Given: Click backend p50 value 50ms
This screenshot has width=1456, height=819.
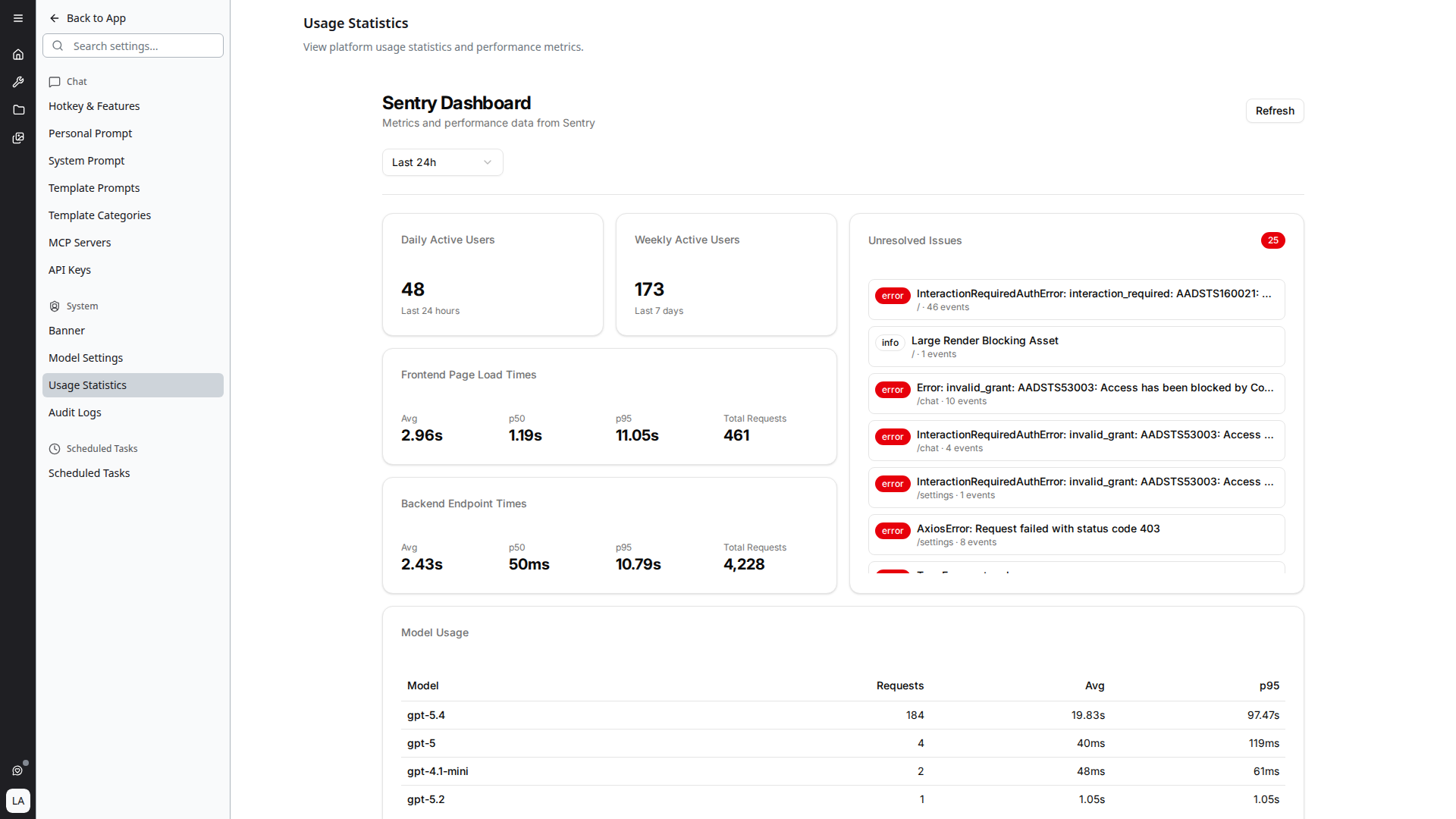Looking at the screenshot, I should pyautogui.click(x=529, y=564).
